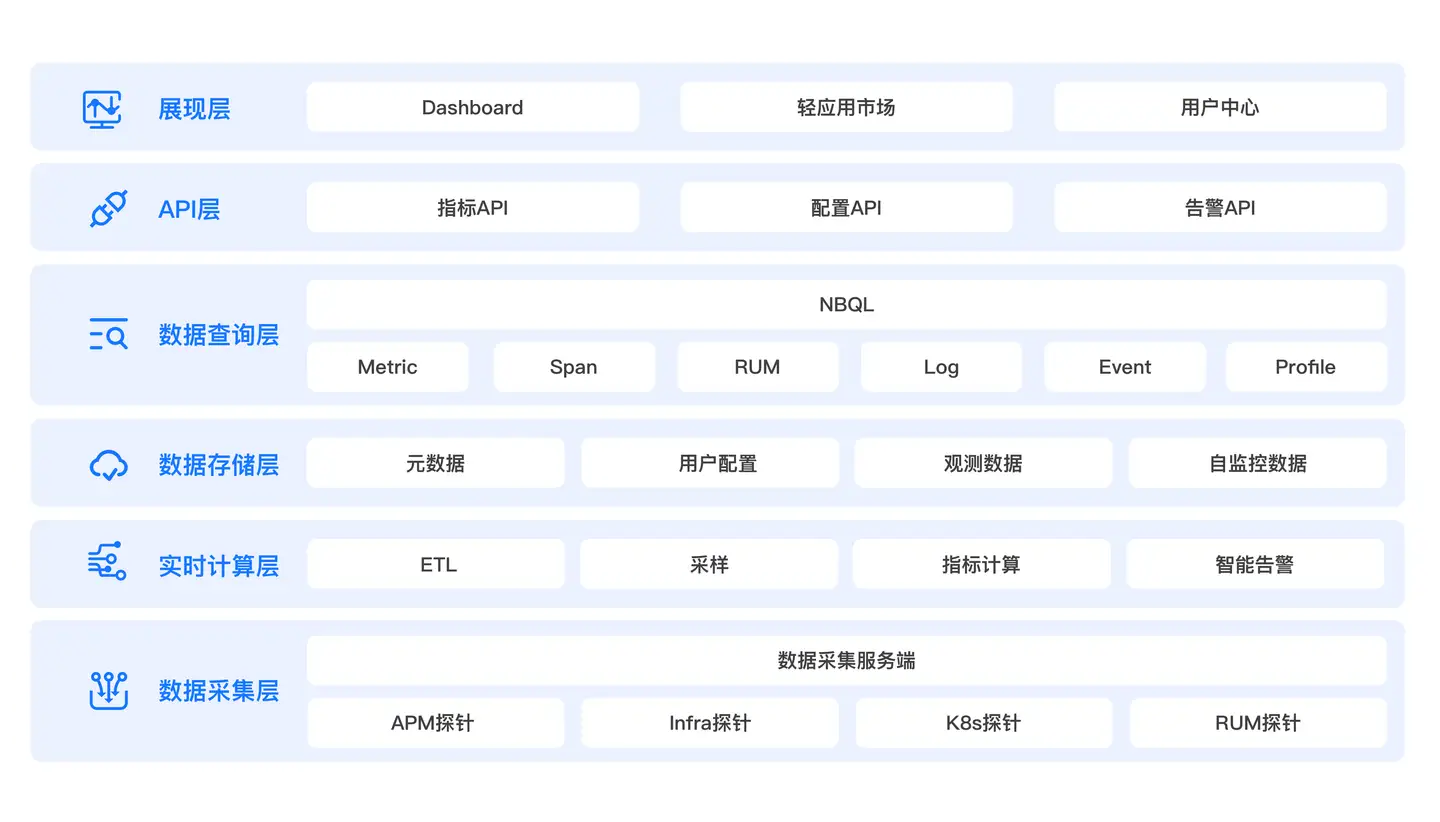Click the 展现层 monitor chart icon
Image resolution: width=1440 pixels, height=822 pixels.
click(x=102, y=108)
